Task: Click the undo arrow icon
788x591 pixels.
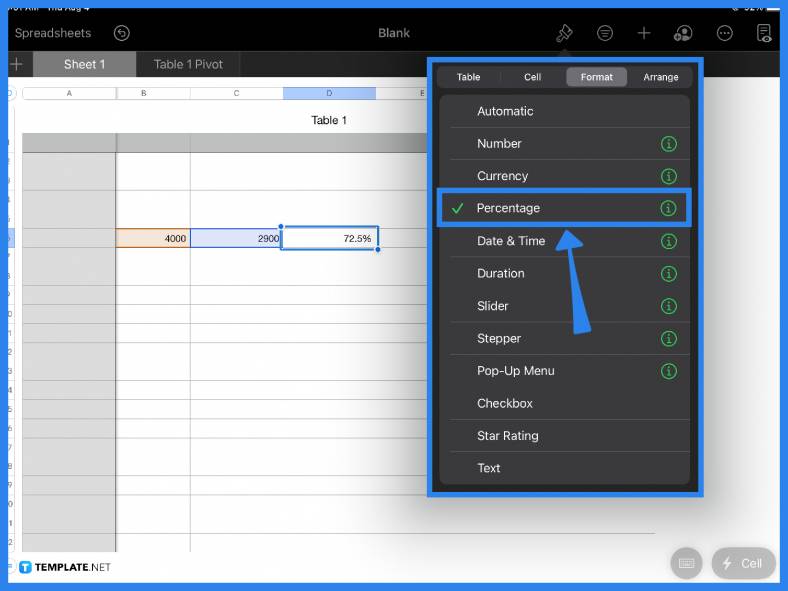Action: pos(122,33)
